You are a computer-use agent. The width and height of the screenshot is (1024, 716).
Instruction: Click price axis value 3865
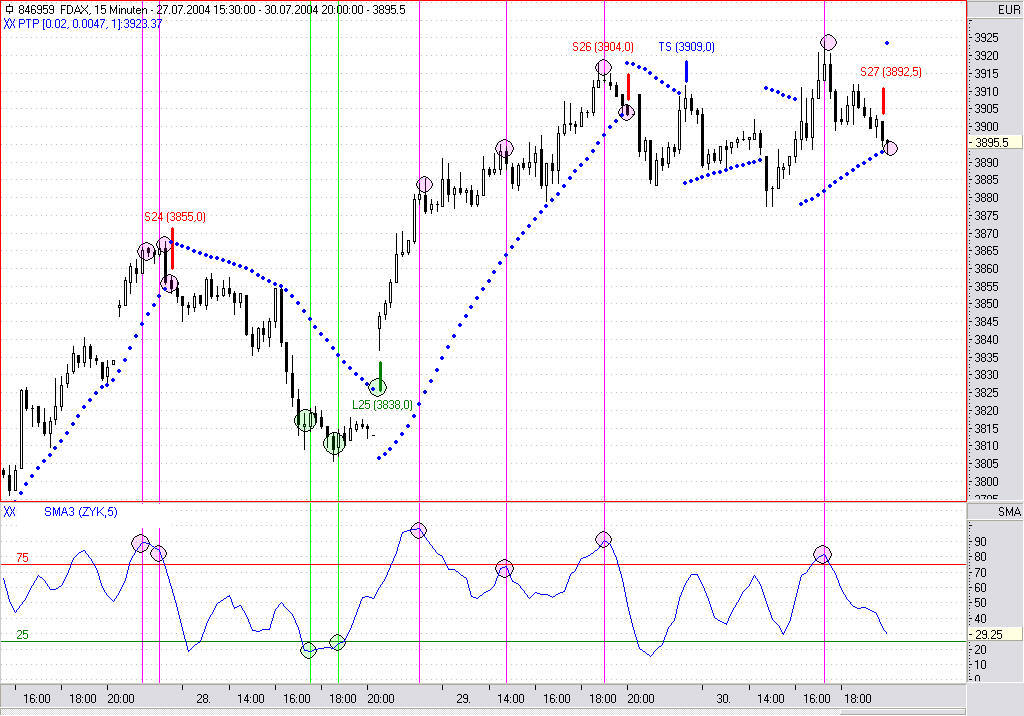pyautogui.click(x=986, y=251)
